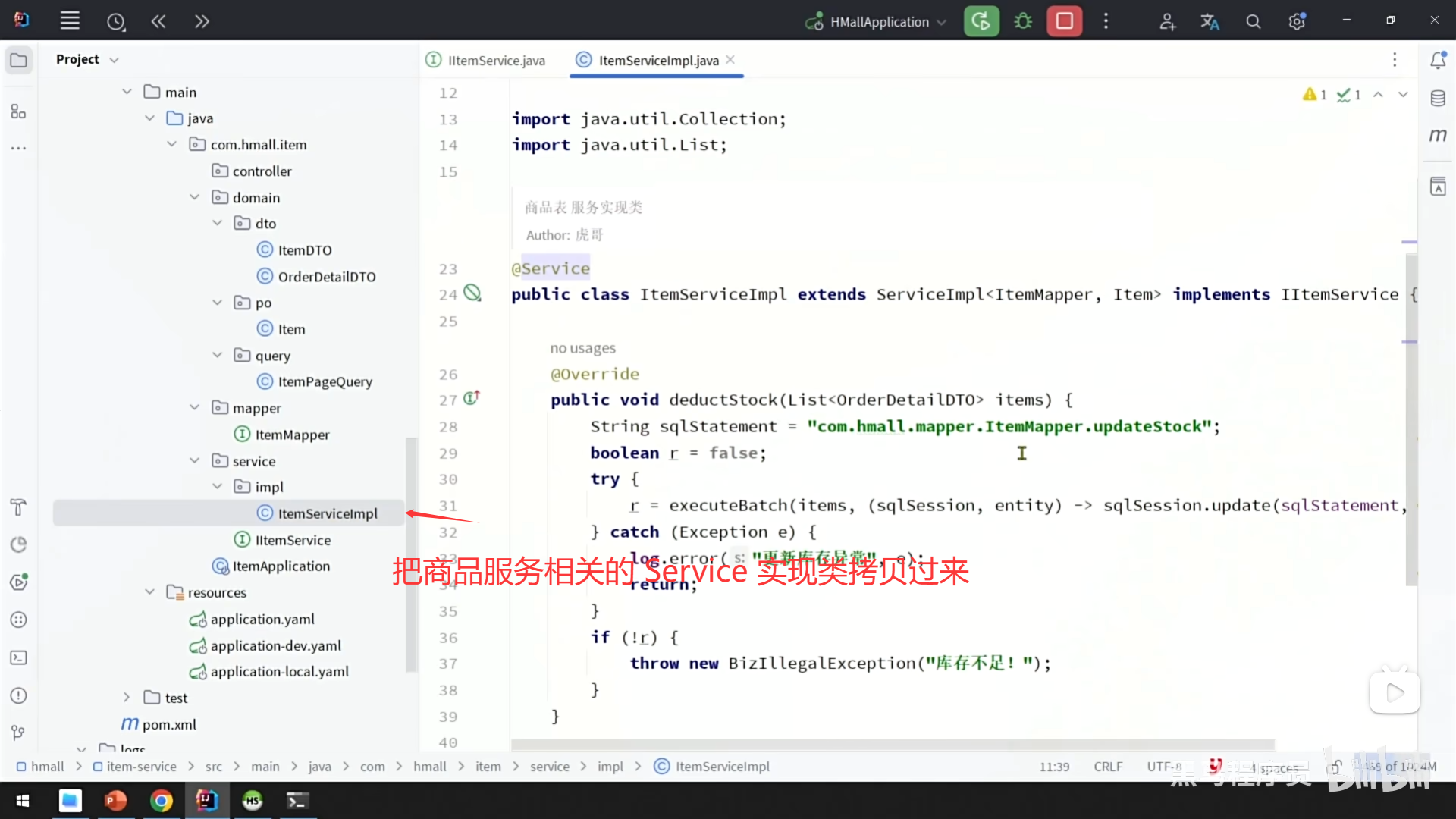Open the Structure tool window
The image size is (1456, 819).
click(x=18, y=111)
